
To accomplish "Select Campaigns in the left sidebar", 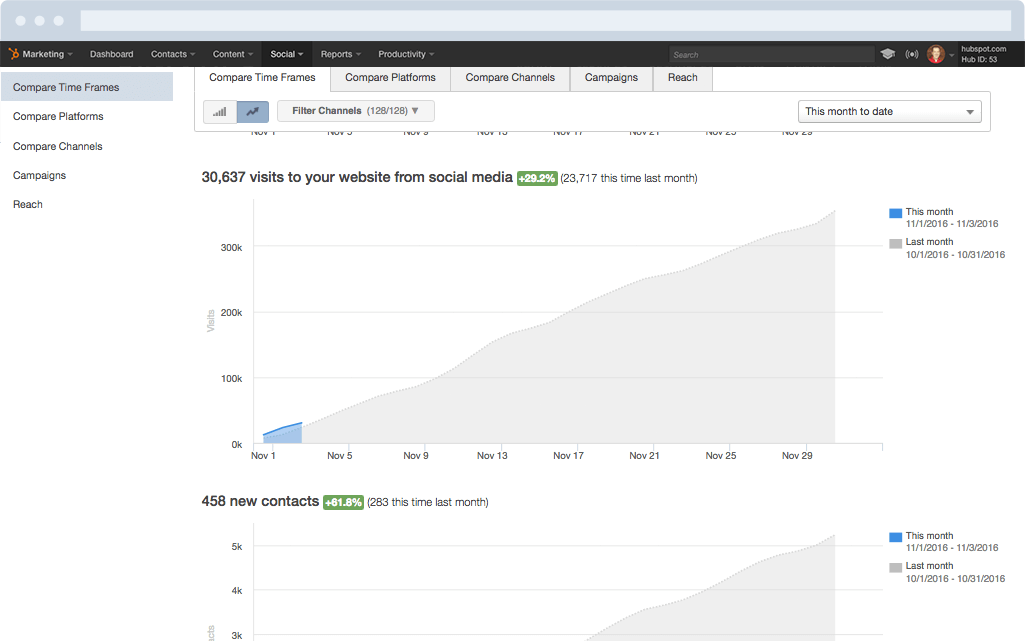I will coord(39,175).
